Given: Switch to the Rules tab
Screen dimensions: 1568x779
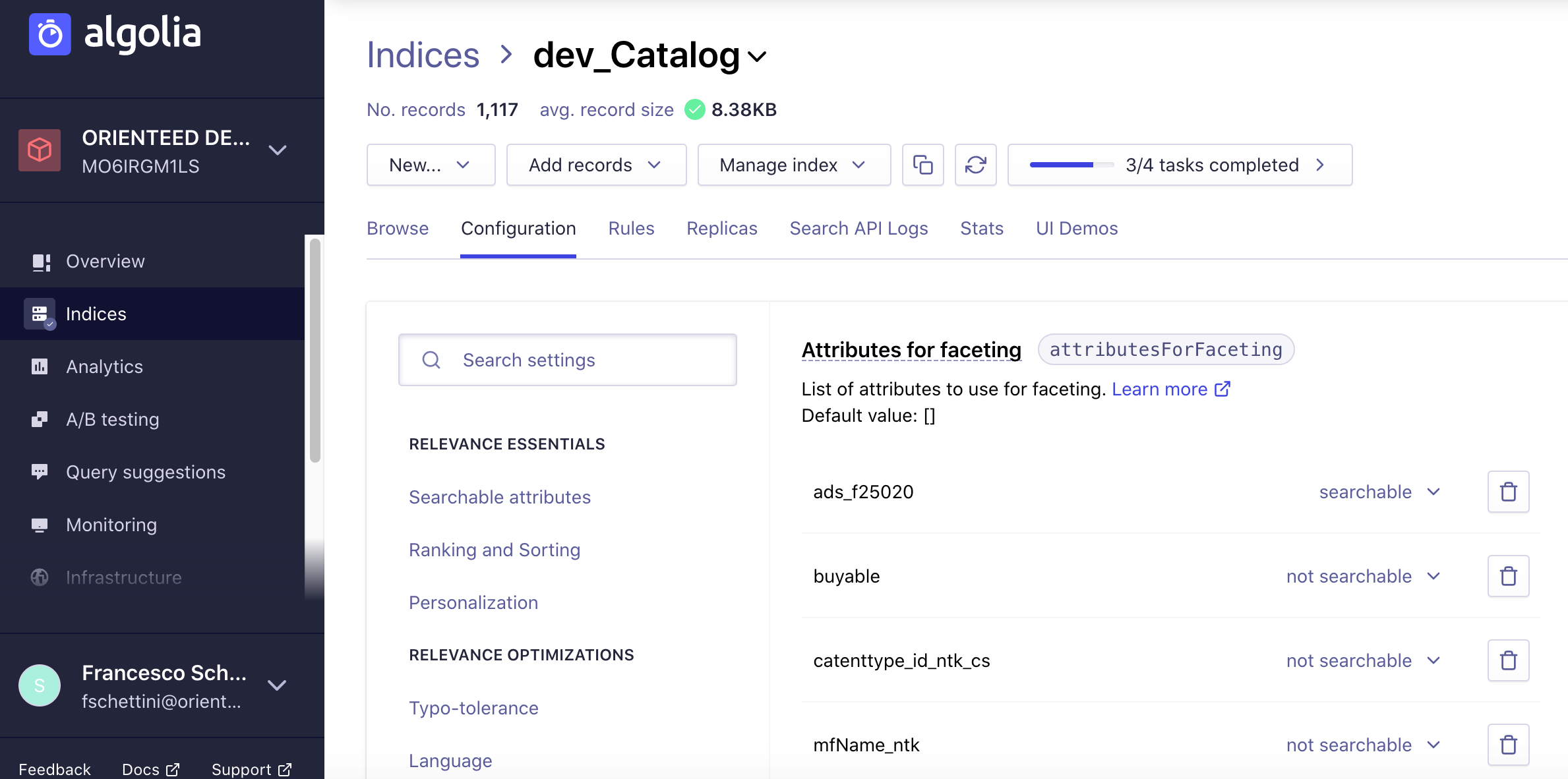Looking at the screenshot, I should point(631,228).
